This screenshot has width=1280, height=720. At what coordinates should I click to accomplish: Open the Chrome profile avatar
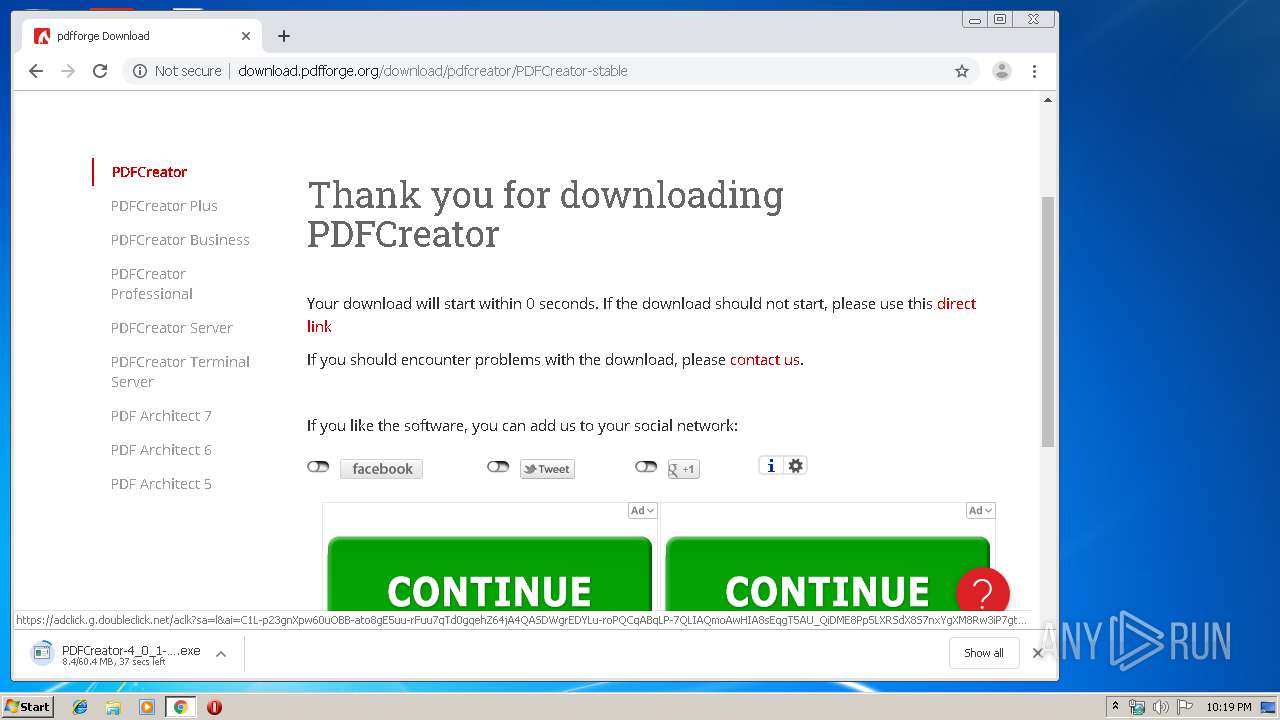click(1001, 71)
